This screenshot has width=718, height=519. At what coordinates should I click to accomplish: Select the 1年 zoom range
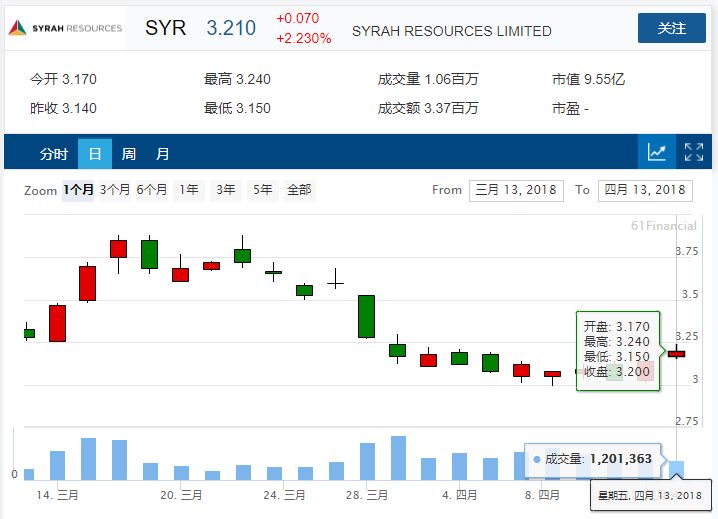pyautogui.click(x=189, y=190)
